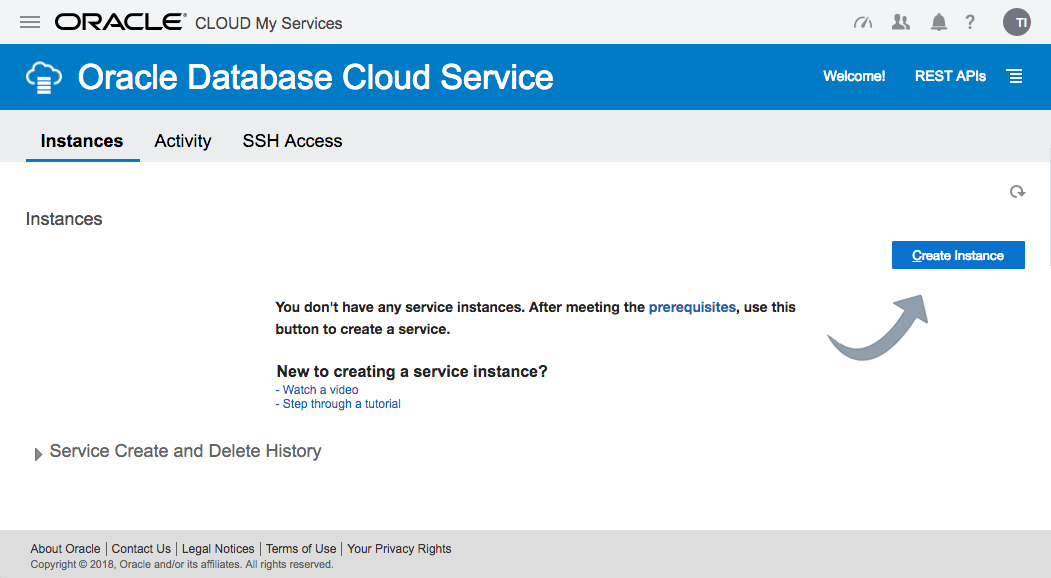The width and height of the screenshot is (1051, 578).
Task: Switch to the Activity tab
Action: [182, 141]
